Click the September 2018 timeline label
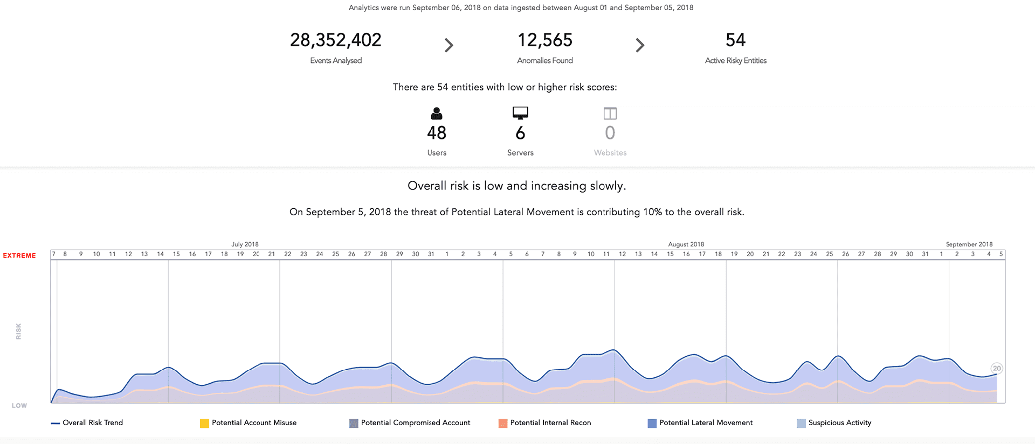The width and height of the screenshot is (1035, 444). (970, 244)
